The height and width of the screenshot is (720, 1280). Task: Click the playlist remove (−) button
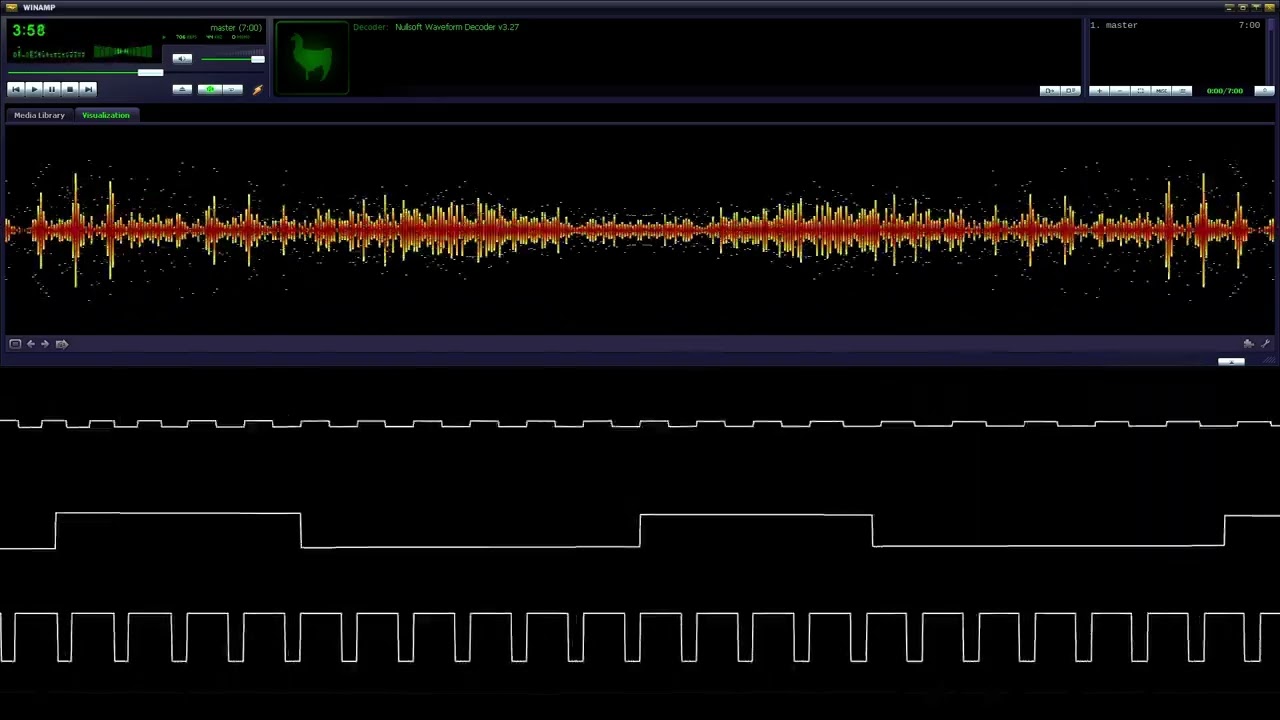pyautogui.click(x=1120, y=91)
